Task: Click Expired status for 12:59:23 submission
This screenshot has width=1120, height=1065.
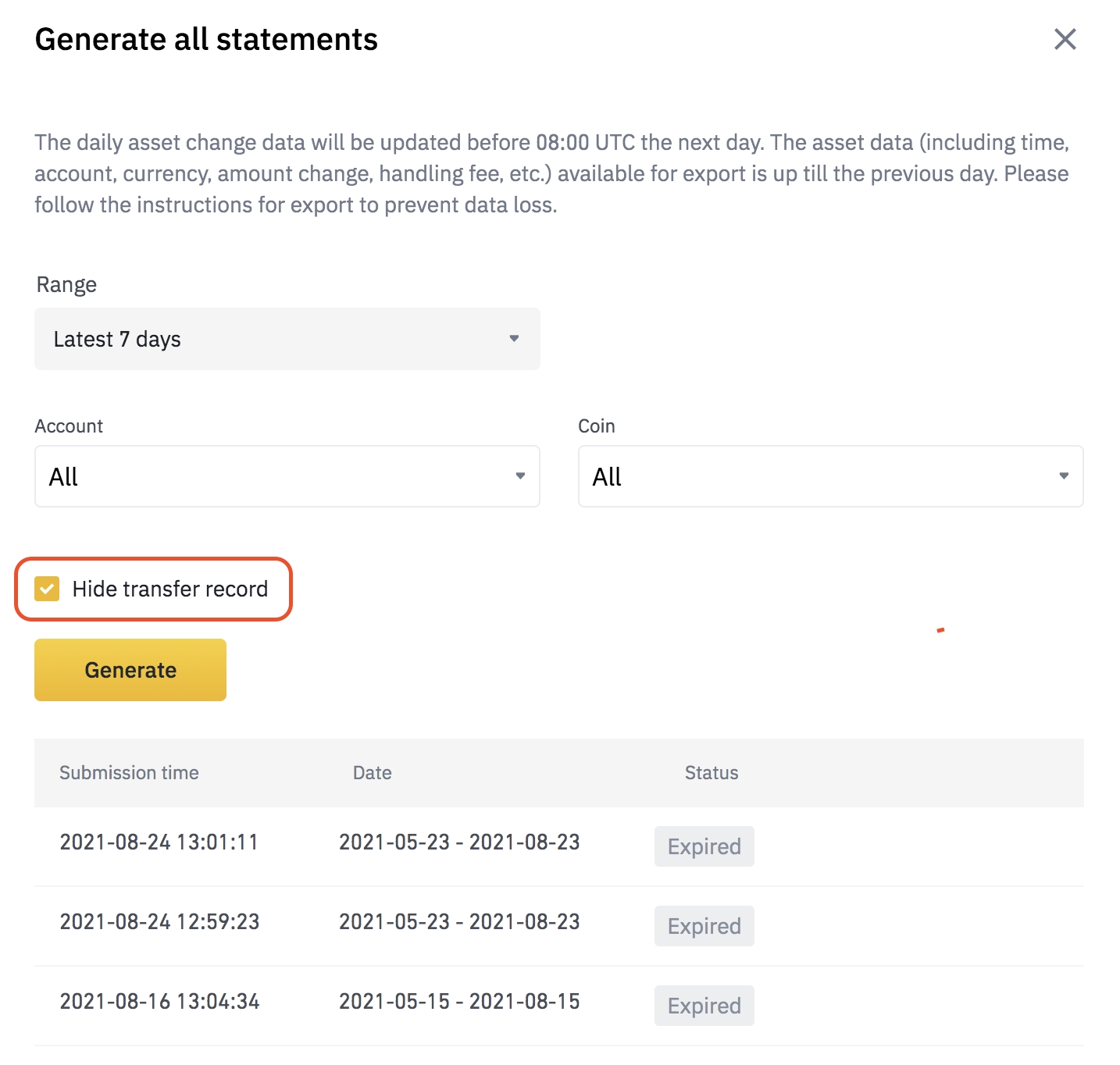Action: [704, 926]
